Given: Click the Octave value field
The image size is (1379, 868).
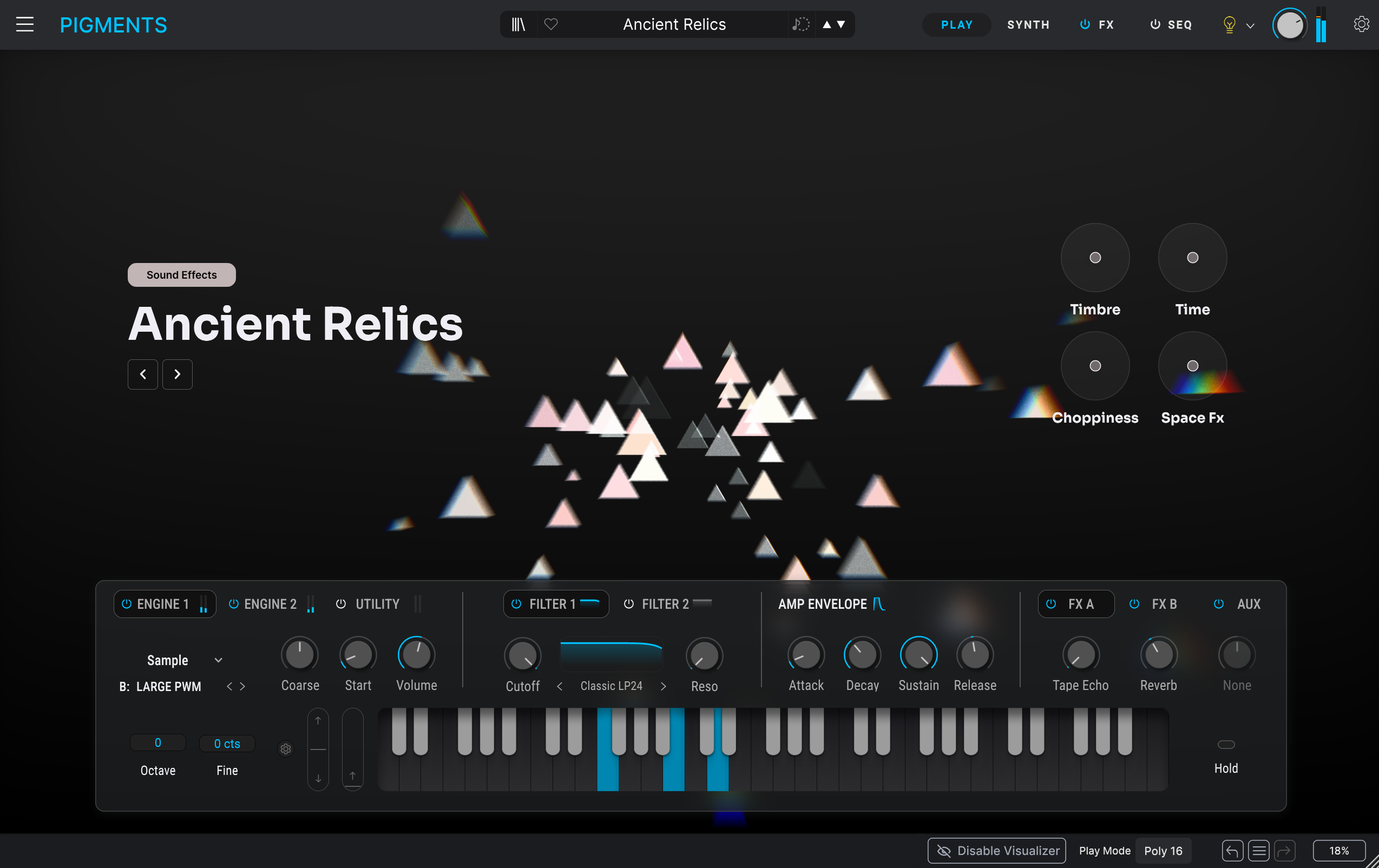Looking at the screenshot, I should coord(158,743).
